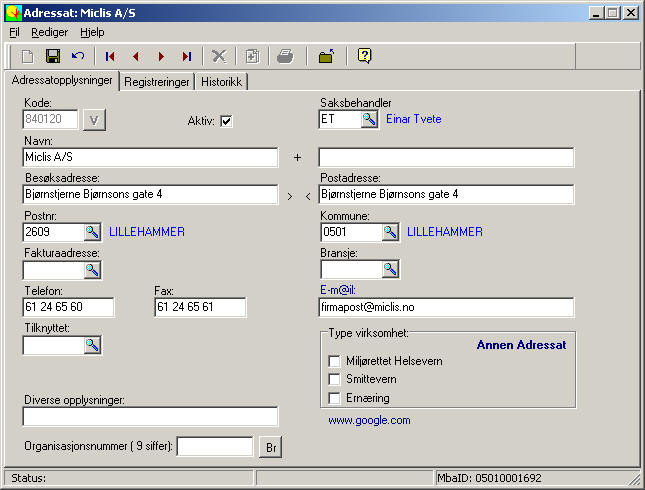
Task: Go to the previous record
Action: 136,56
